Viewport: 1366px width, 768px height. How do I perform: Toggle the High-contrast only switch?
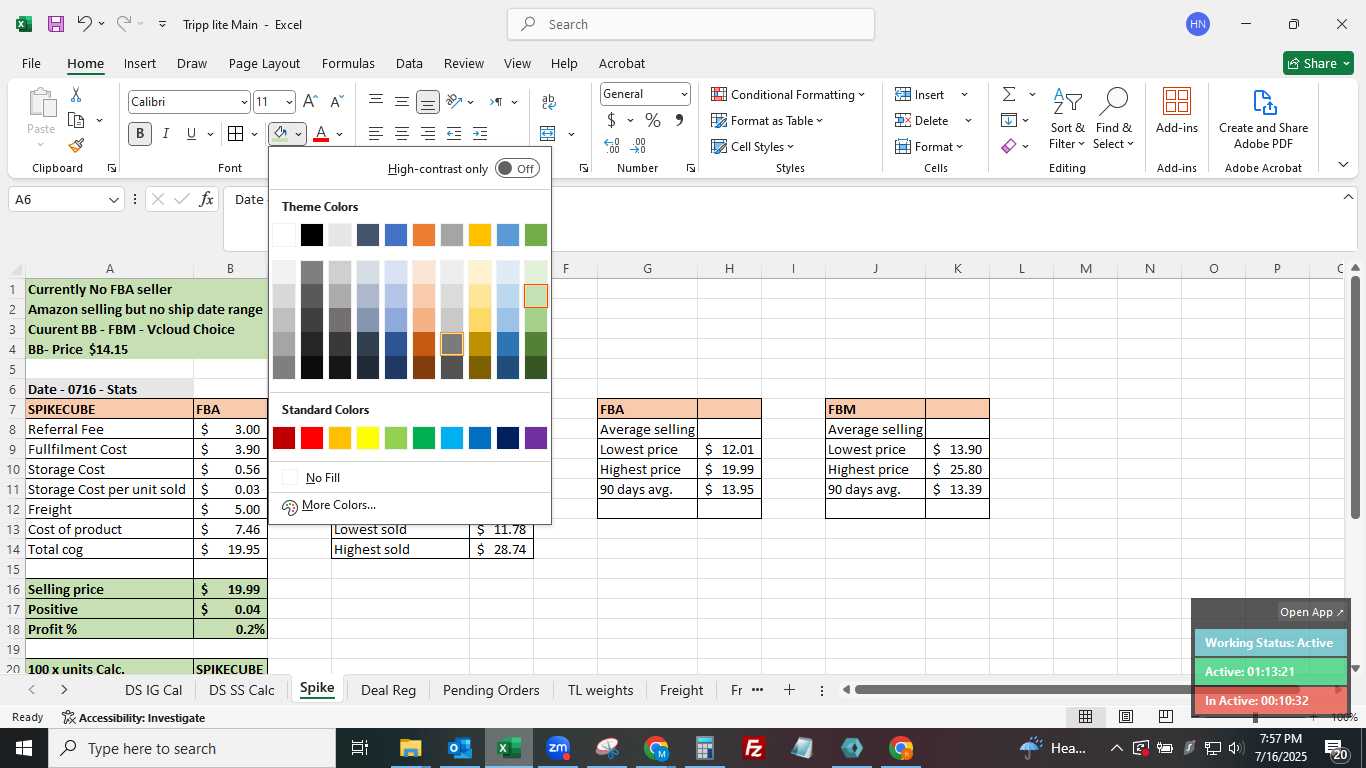pyautogui.click(x=517, y=169)
